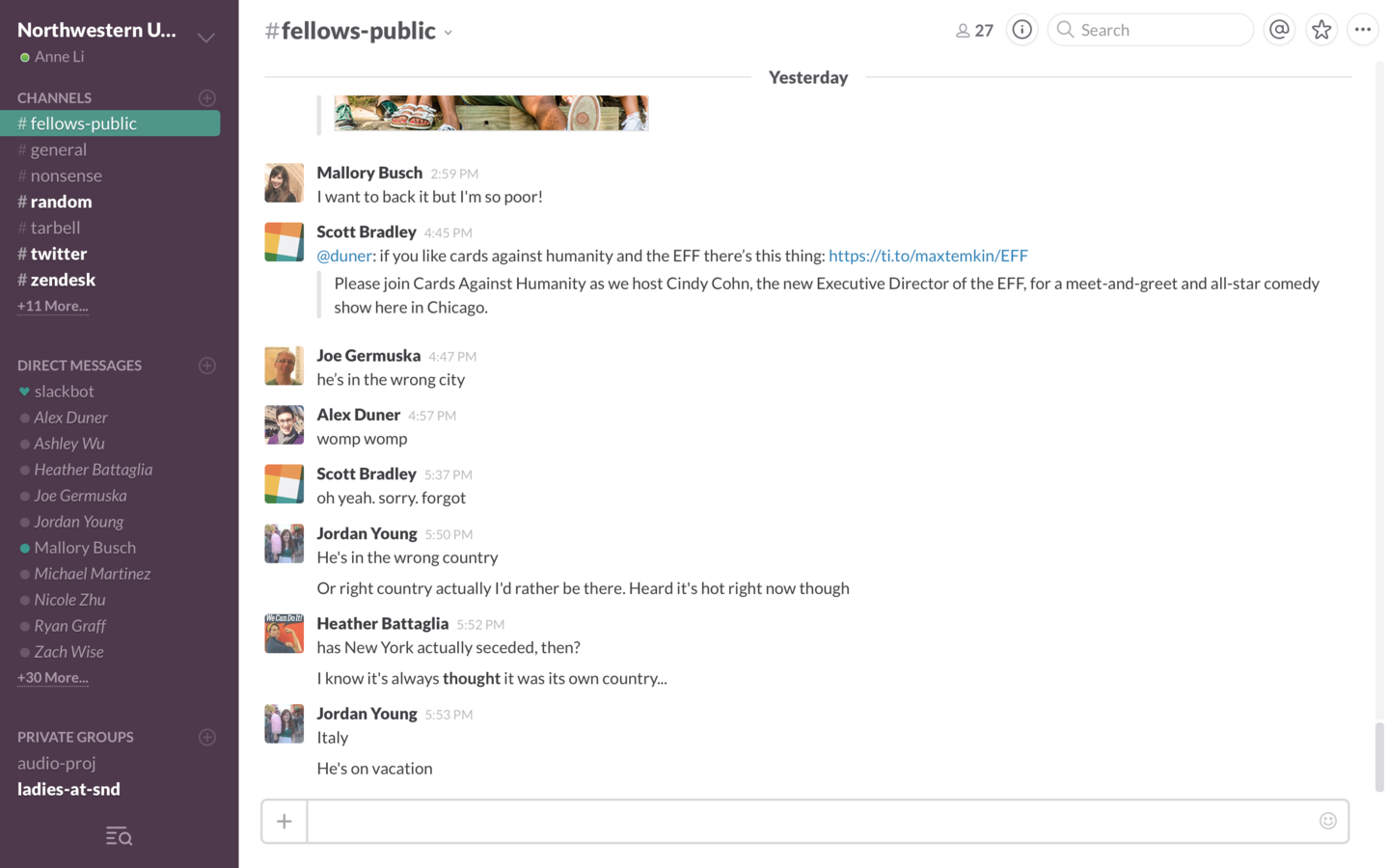Expand +11 More channels
The width and height of the screenshot is (1389, 868).
53,306
